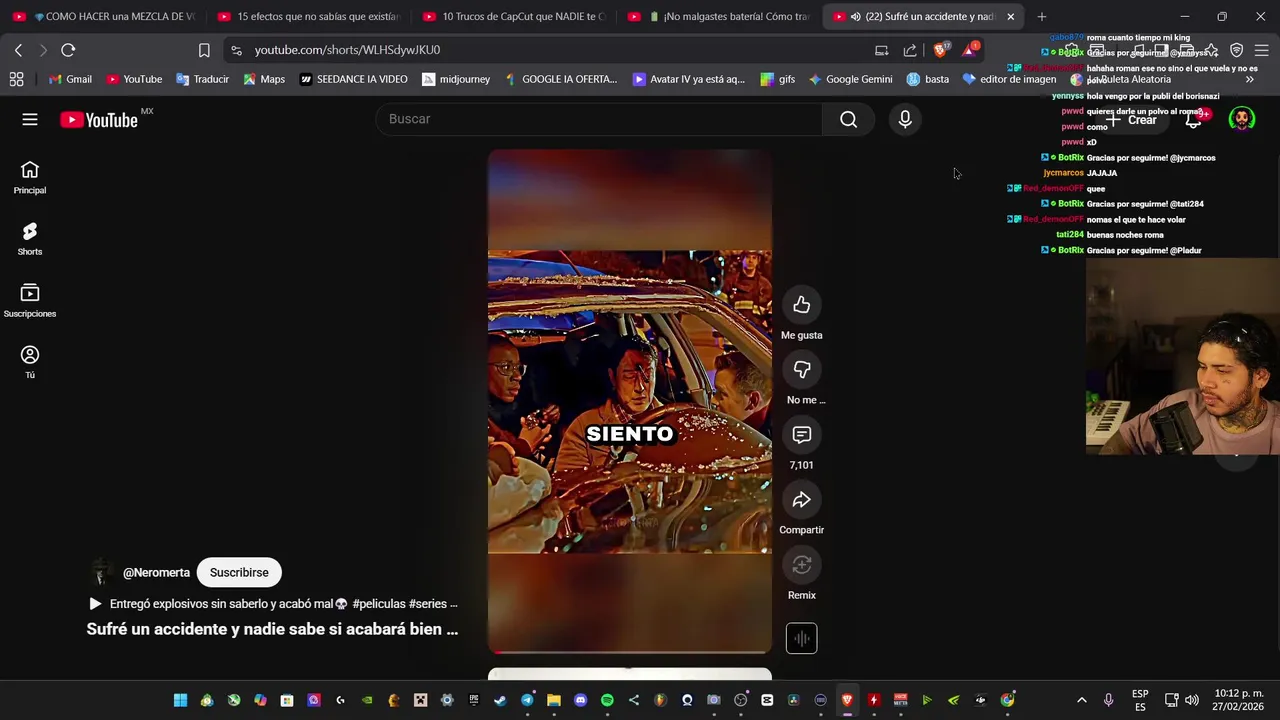Toggle bookmark for this page
The width and height of the screenshot is (1280, 720).
(x=204, y=50)
